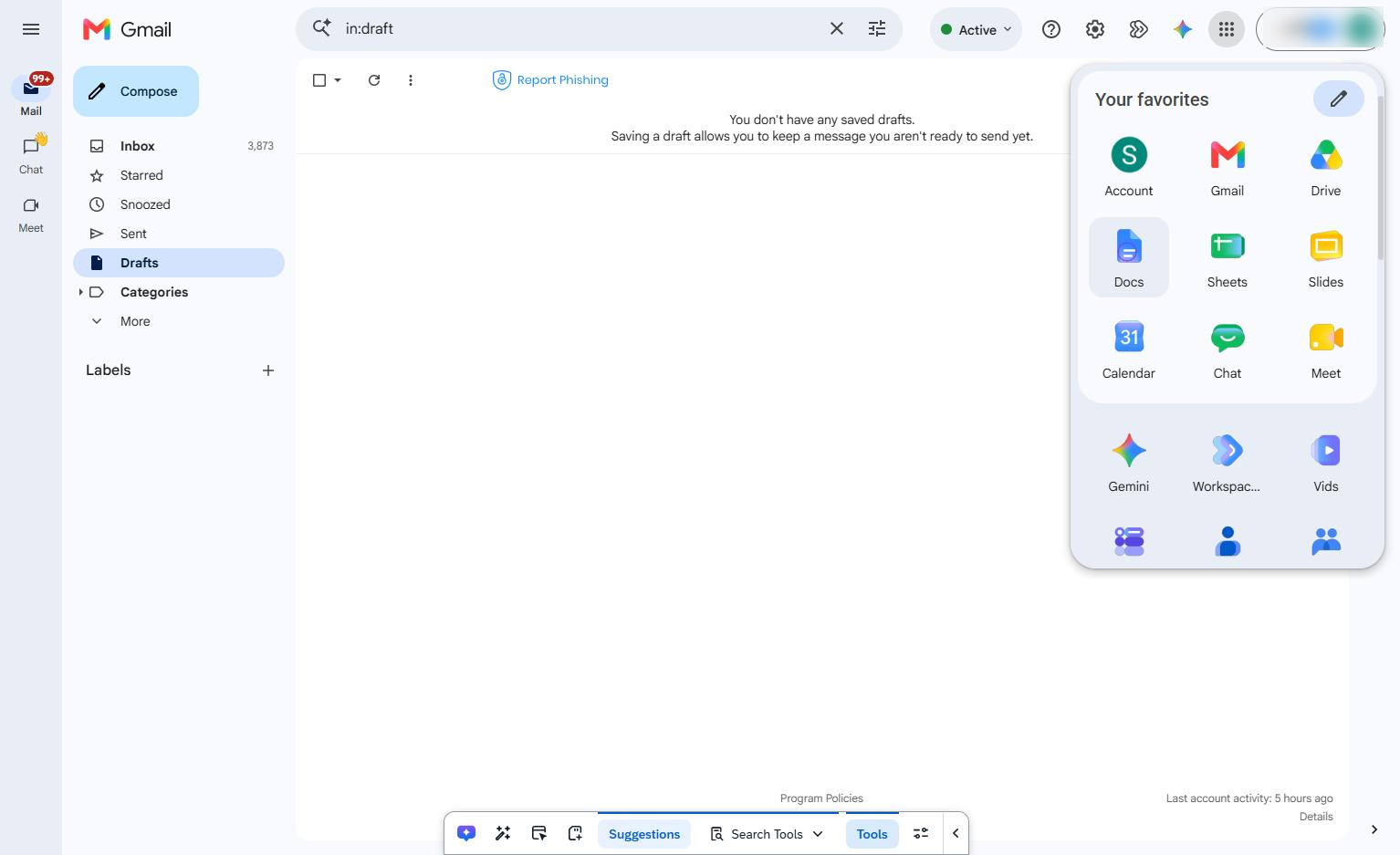Open the three-dot More menu in toolbar
Viewport: 1400px width, 855px height.
coord(411,80)
